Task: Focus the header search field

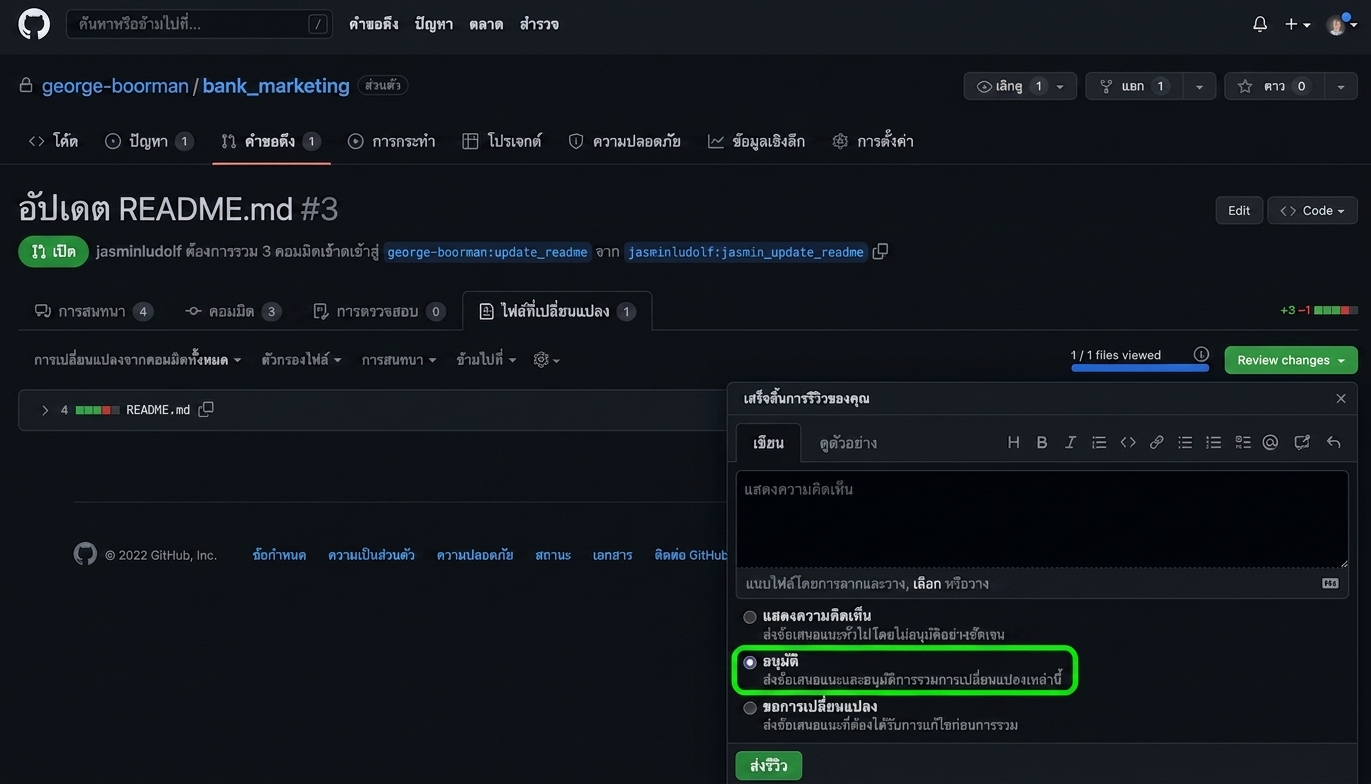Action: click(x=199, y=24)
